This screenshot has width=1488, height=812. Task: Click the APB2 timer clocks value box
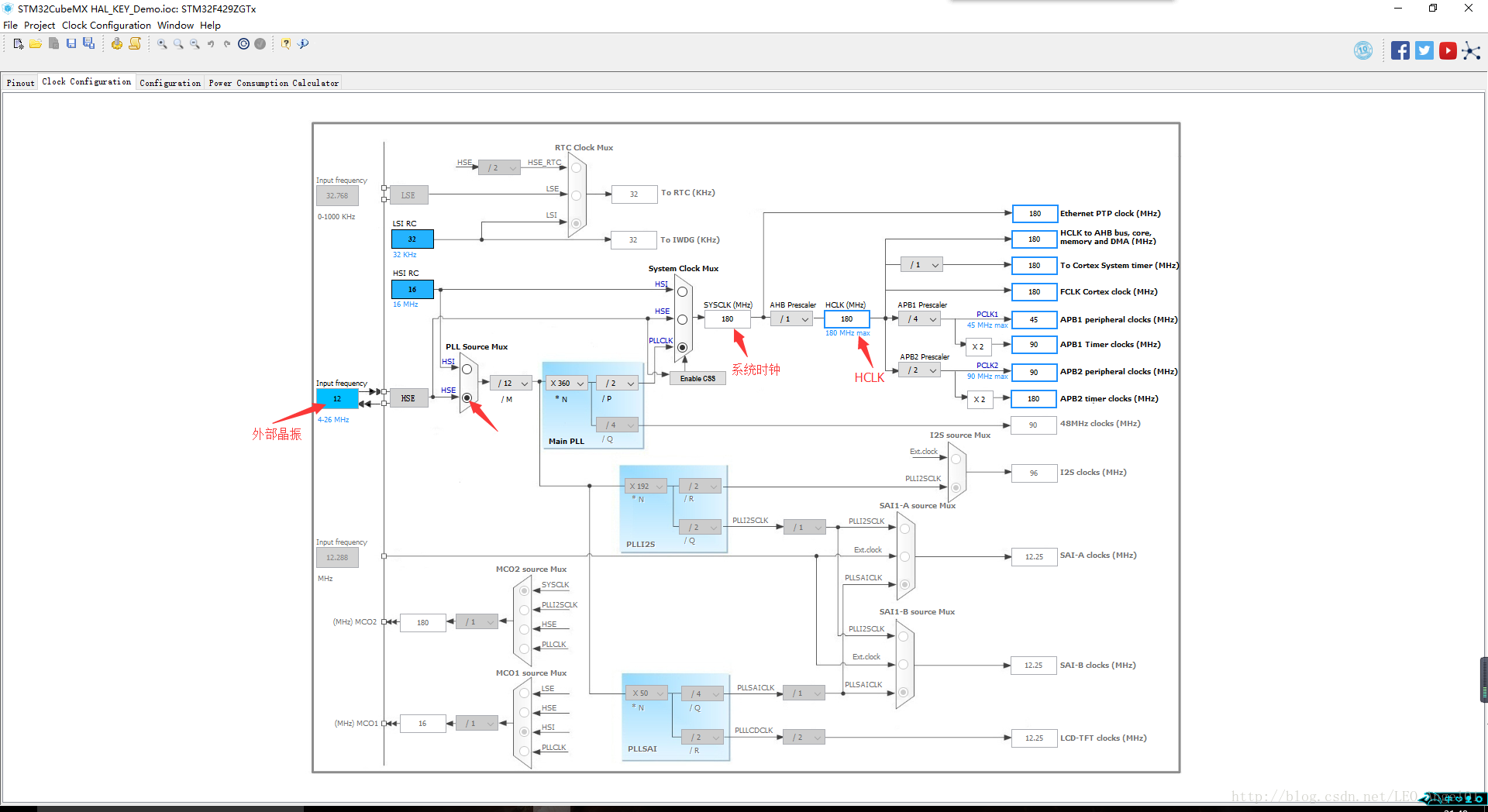1034,399
